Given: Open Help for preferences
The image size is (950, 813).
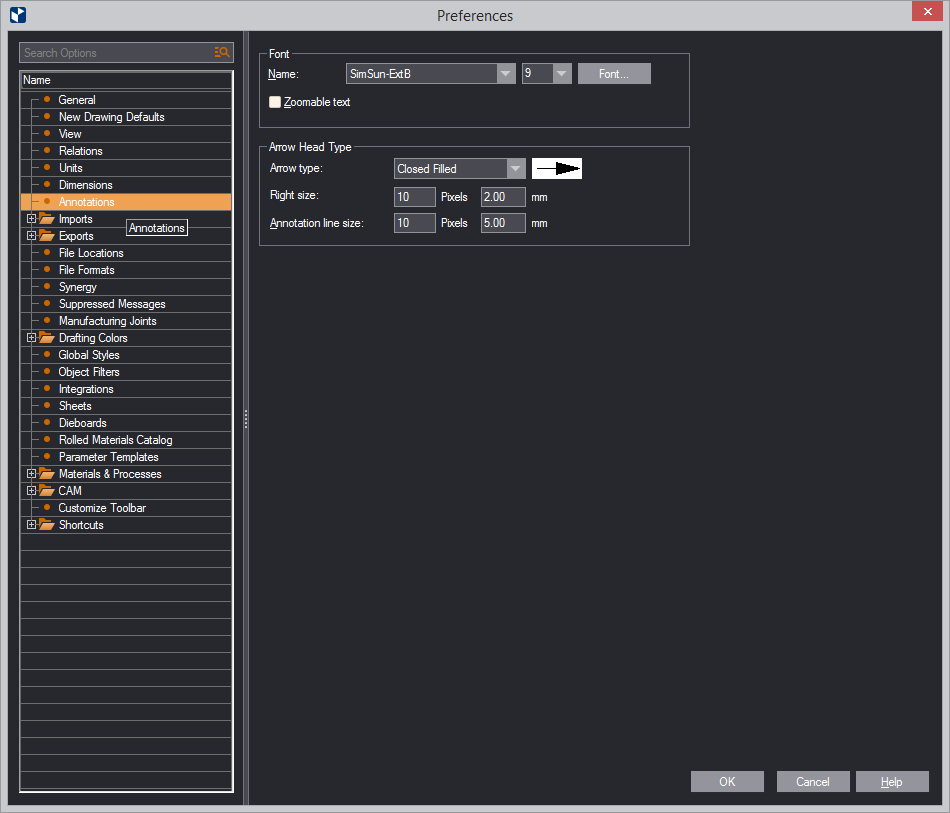Looking at the screenshot, I should pyautogui.click(x=892, y=781).
